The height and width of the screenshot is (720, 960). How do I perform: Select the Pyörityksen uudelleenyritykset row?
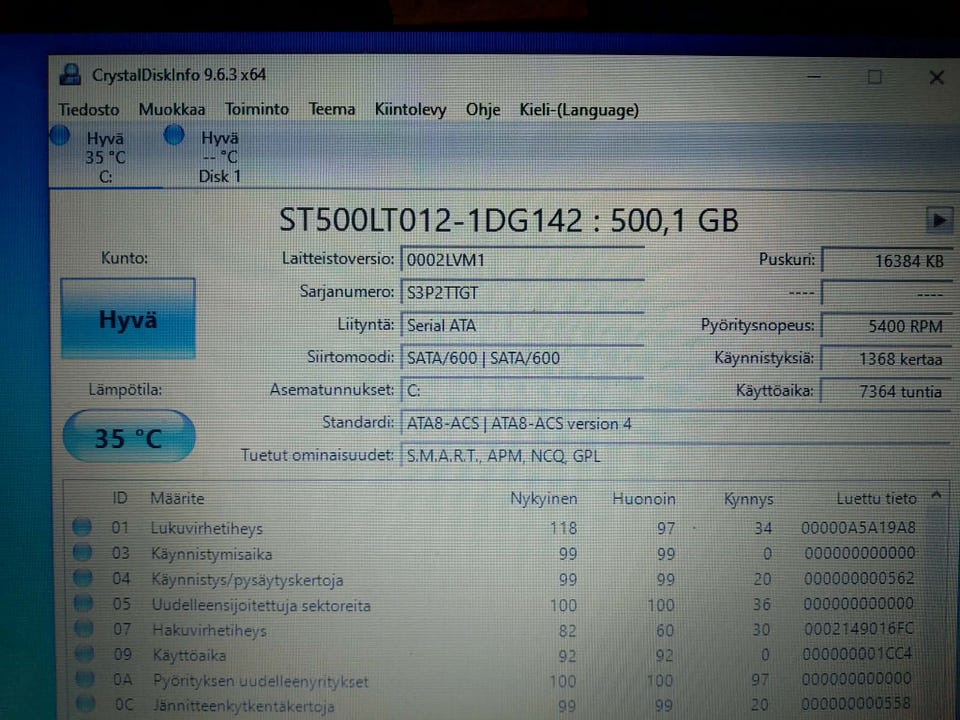coord(495,680)
